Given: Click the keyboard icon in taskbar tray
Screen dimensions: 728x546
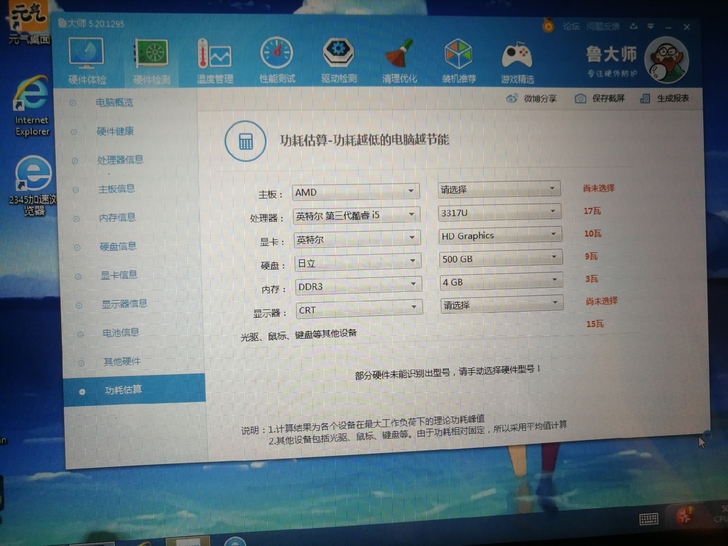Looking at the screenshot, I should pos(649,519).
